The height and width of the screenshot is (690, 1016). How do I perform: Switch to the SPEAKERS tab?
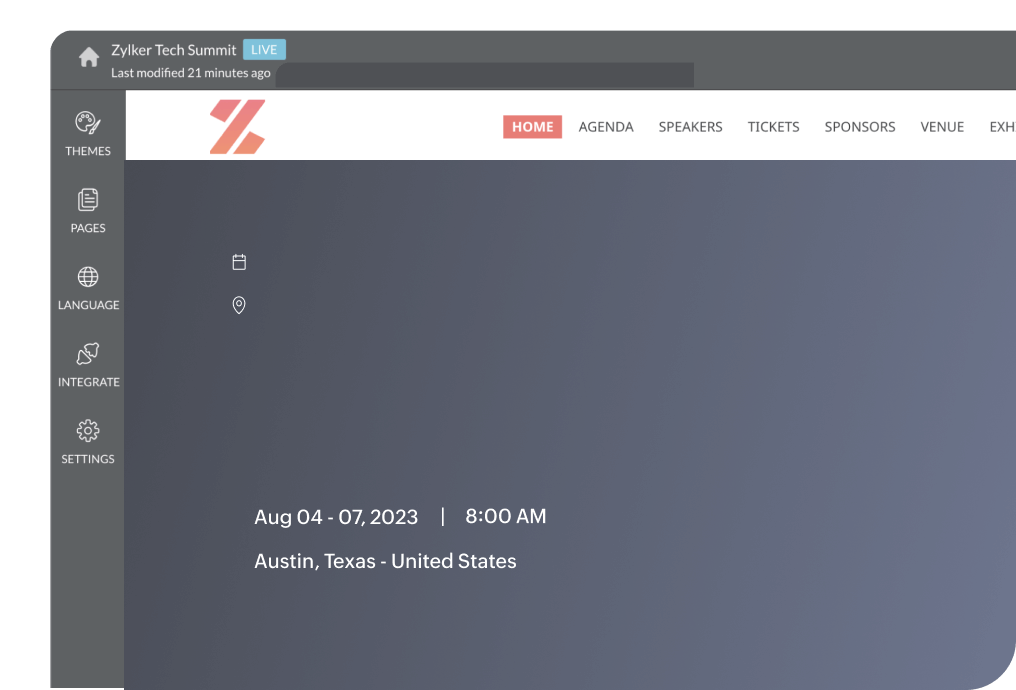point(690,127)
